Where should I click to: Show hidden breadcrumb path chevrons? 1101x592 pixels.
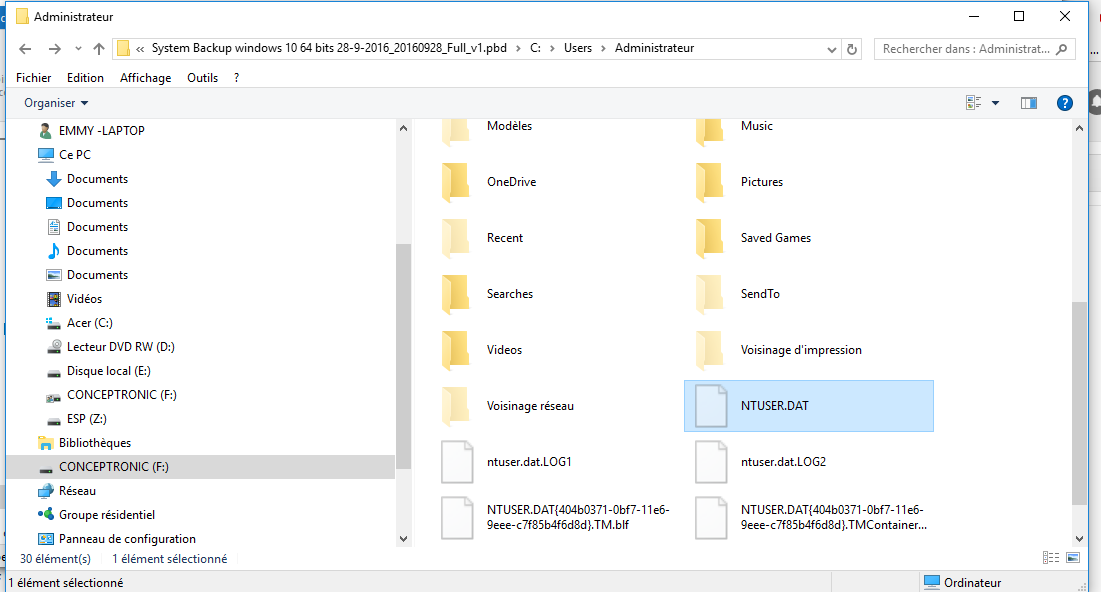140,48
